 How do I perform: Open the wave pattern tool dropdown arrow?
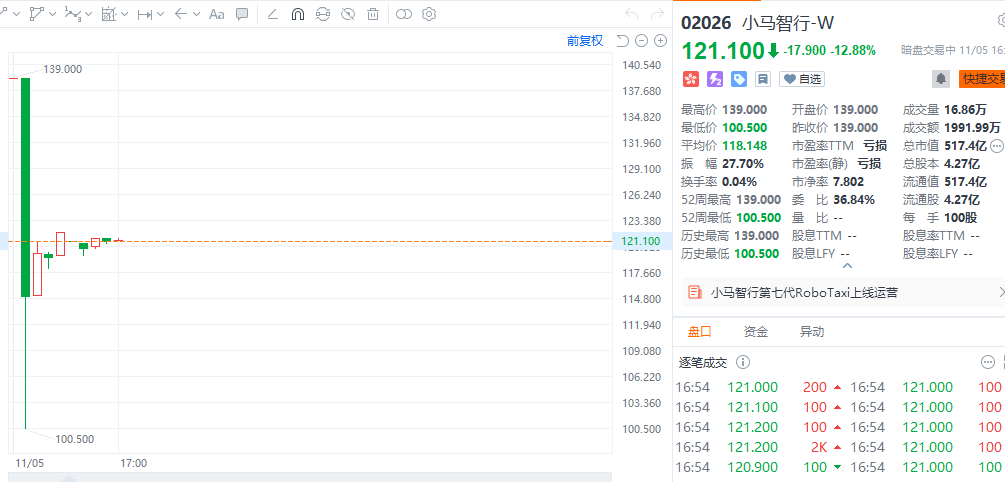pos(88,14)
